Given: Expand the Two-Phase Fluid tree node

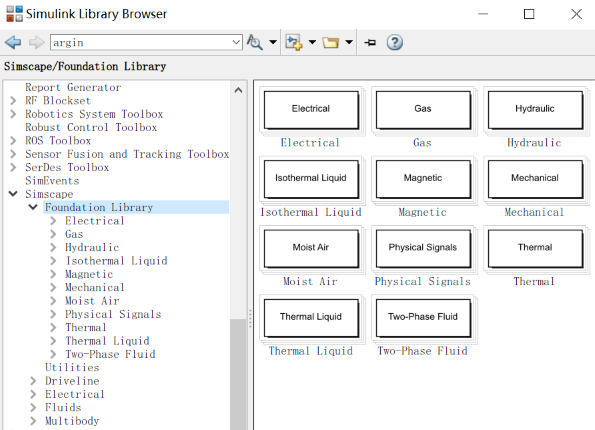Looking at the screenshot, I should [53, 354].
